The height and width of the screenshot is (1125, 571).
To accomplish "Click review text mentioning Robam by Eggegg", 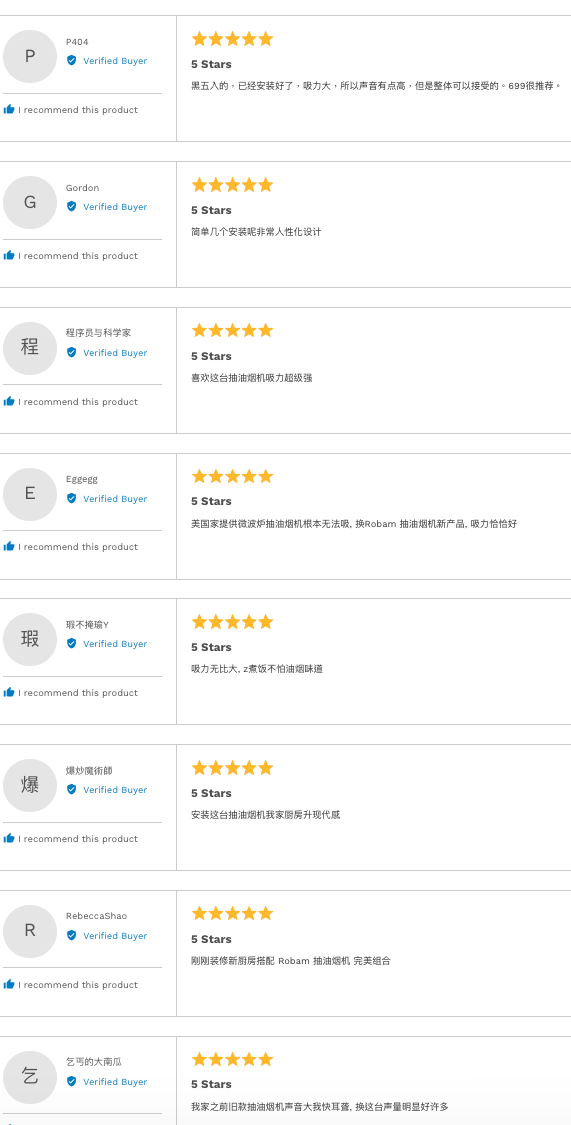I will click(x=354, y=524).
